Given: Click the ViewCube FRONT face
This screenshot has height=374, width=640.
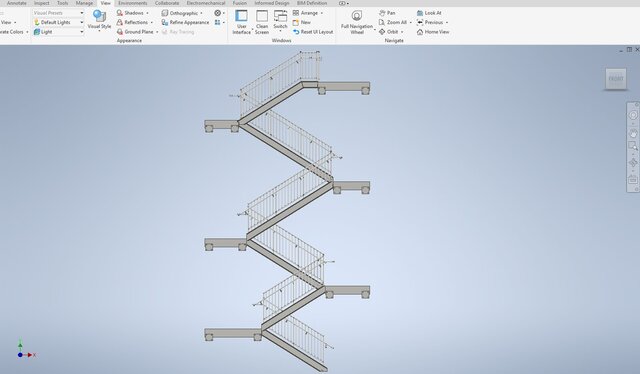Looking at the screenshot, I should 616,78.
